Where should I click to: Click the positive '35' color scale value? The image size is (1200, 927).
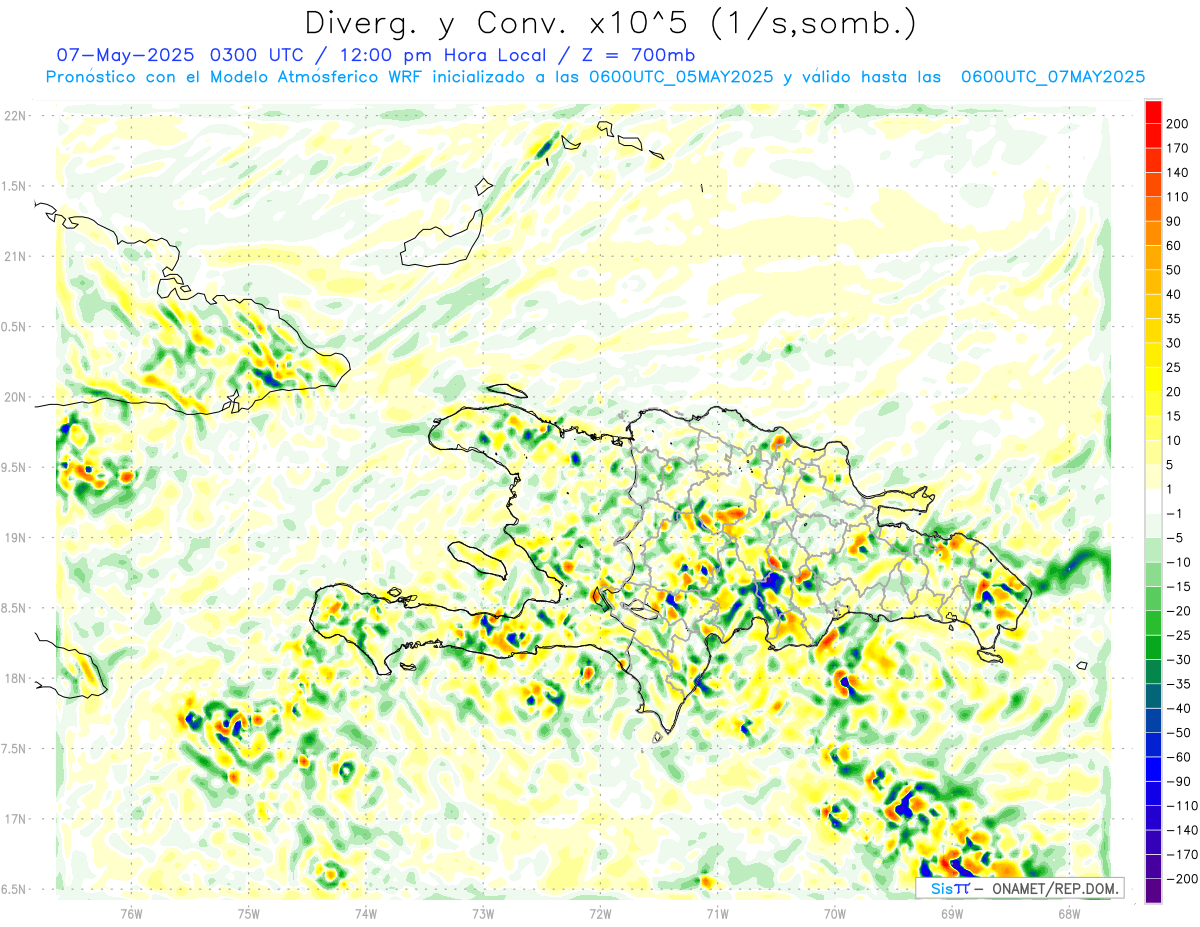(x=1174, y=319)
